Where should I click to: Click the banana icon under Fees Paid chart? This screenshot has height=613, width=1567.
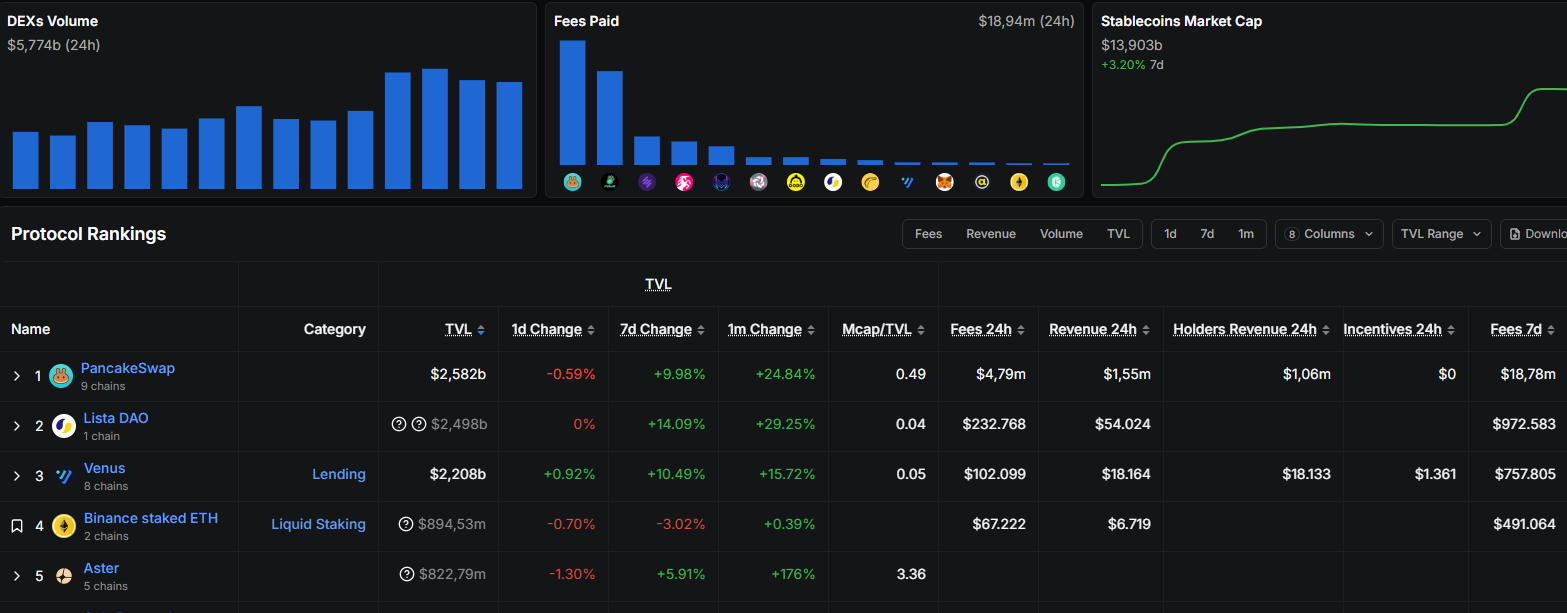pyautogui.click(x=870, y=182)
